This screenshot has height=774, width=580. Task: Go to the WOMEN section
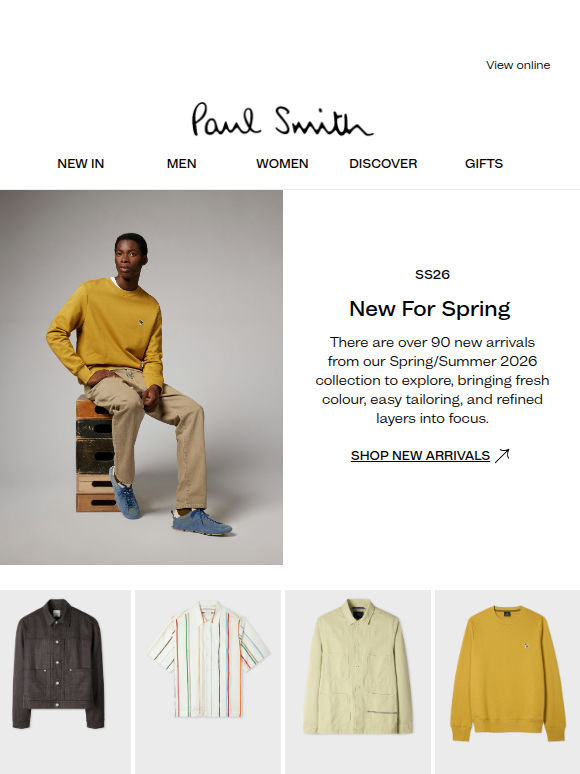coord(282,163)
